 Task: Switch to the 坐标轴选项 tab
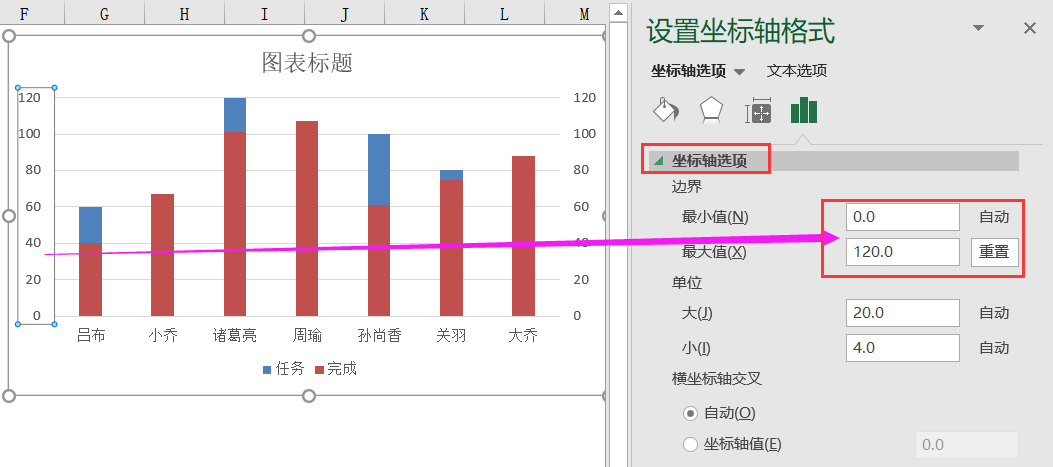tap(689, 71)
